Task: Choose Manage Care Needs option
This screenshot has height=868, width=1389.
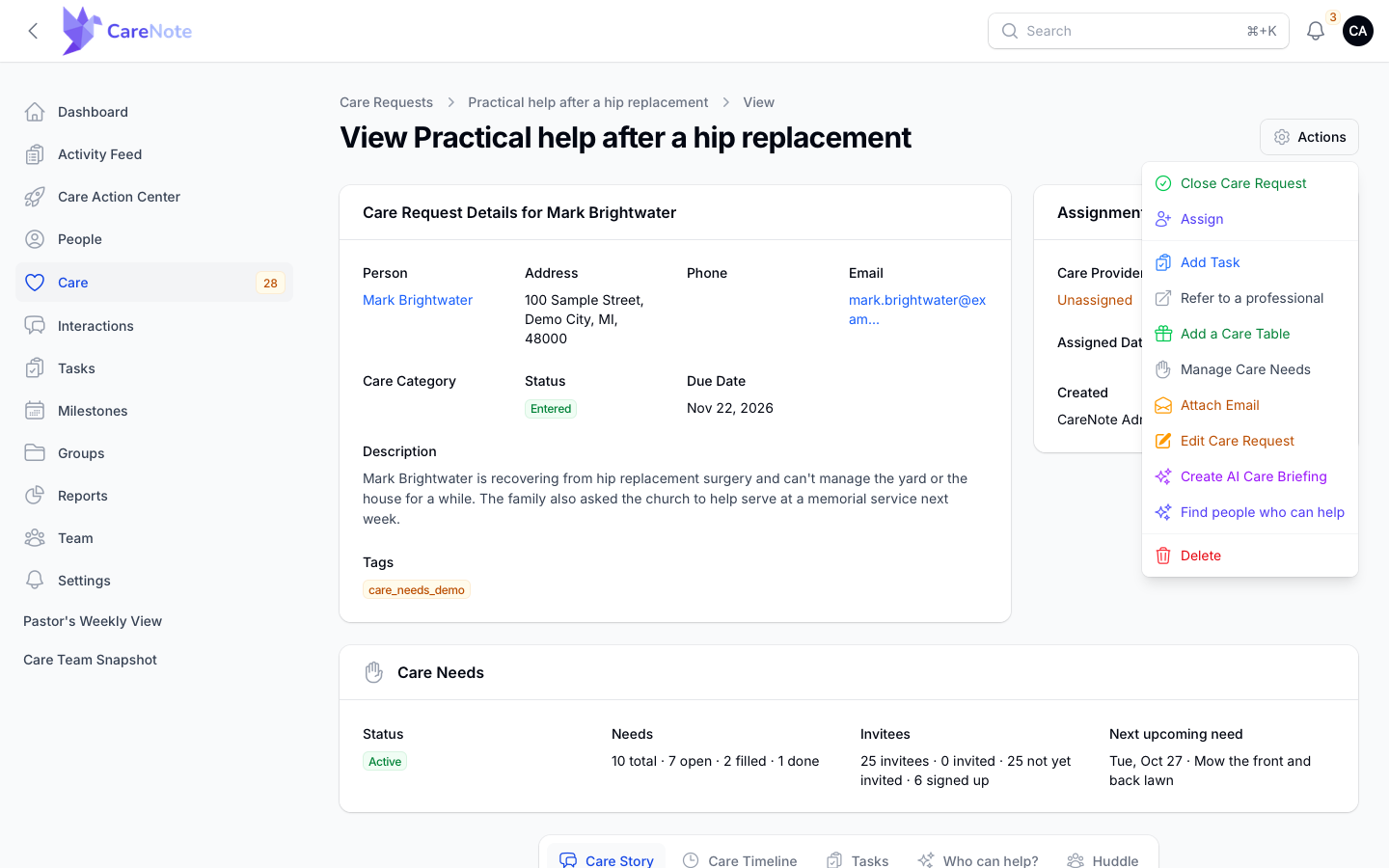Action: 1250,369
